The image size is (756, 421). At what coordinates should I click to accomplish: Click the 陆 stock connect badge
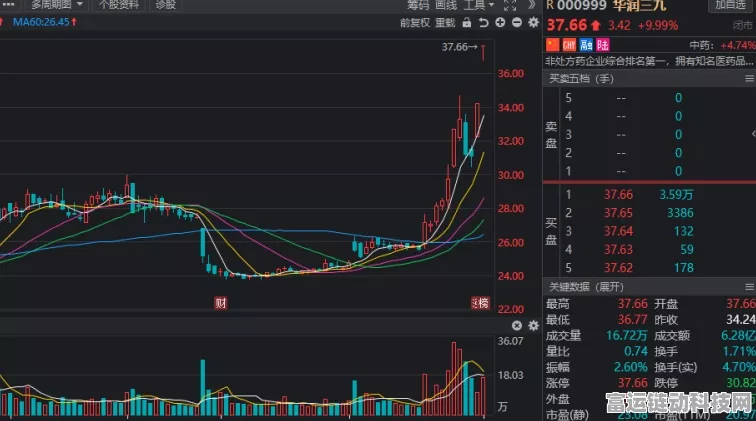click(x=603, y=45)
